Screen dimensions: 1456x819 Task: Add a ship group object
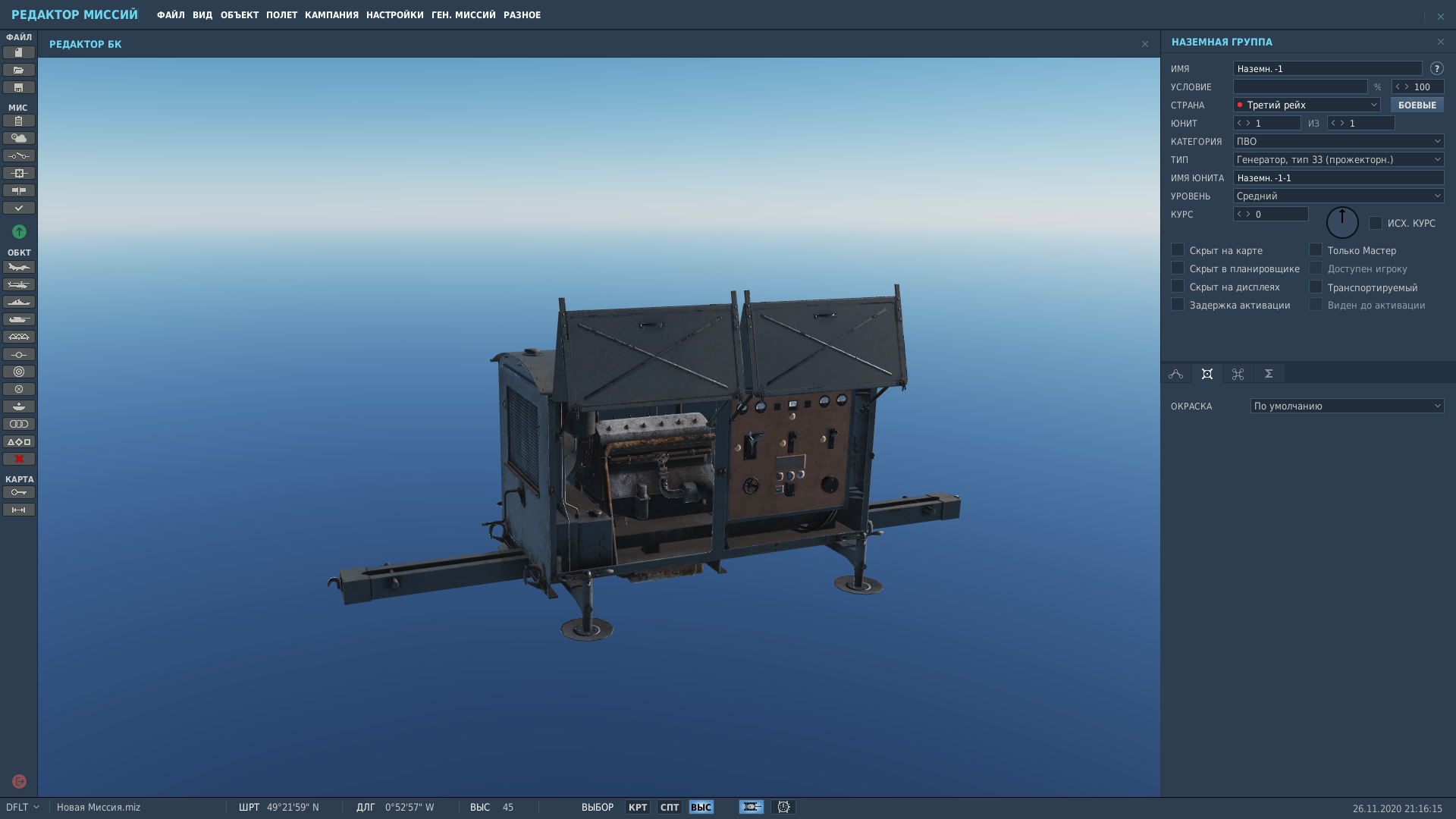click(x=19, y=302)
